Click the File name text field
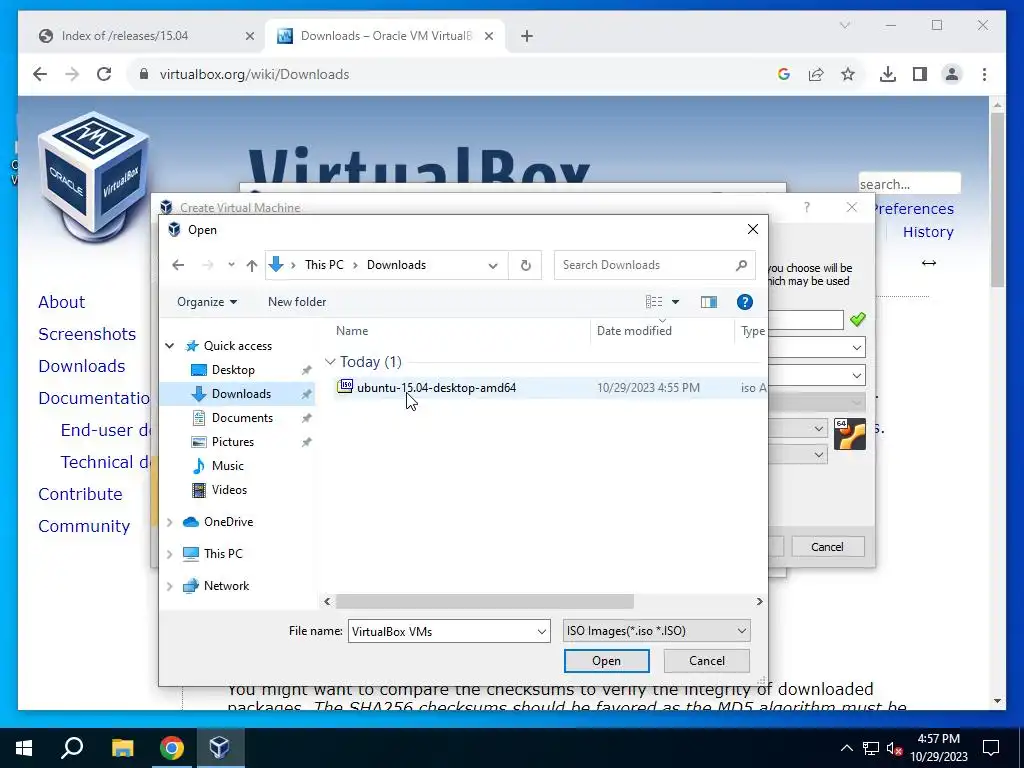The height and width of the screenshot is (768, 1024). coord(442,632)
